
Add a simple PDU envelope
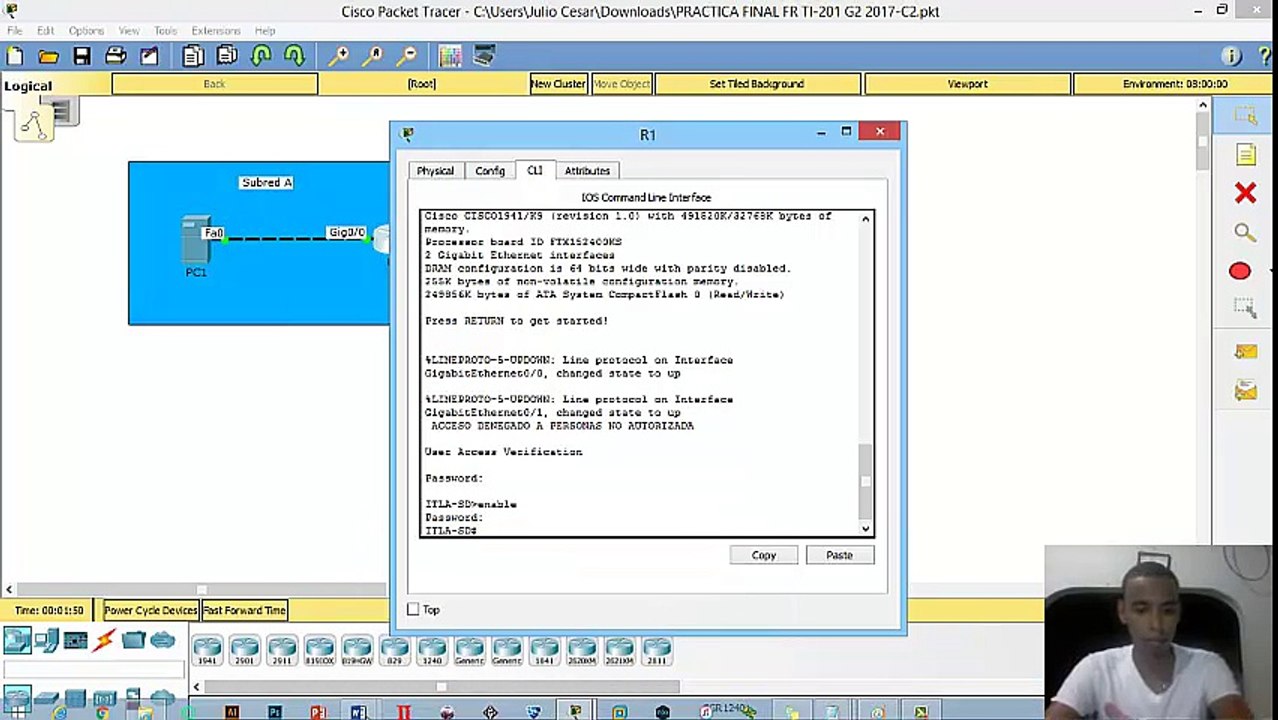tap(1245, 351)
